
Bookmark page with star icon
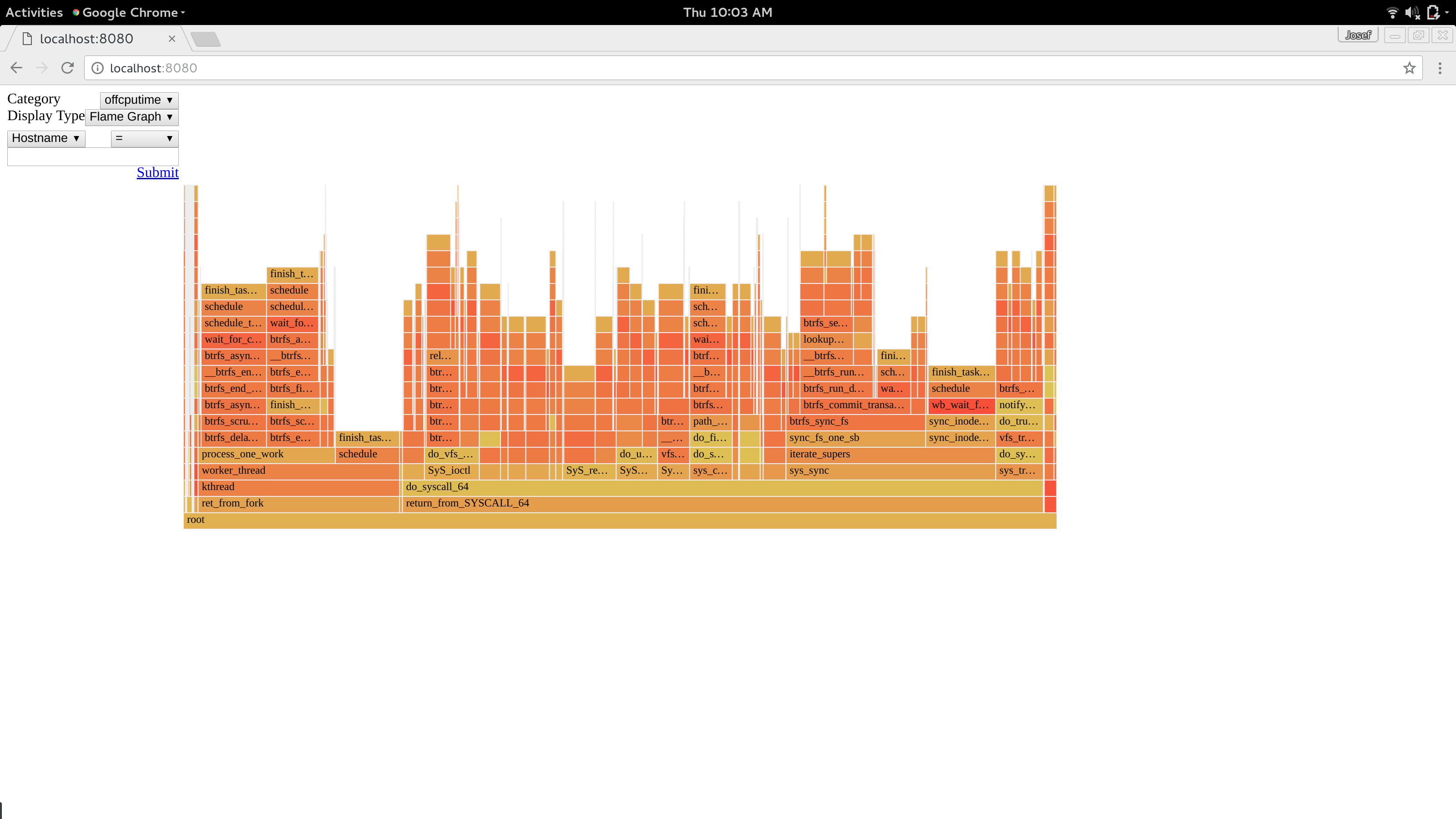pyautogui.click(x=1409, y=68)
